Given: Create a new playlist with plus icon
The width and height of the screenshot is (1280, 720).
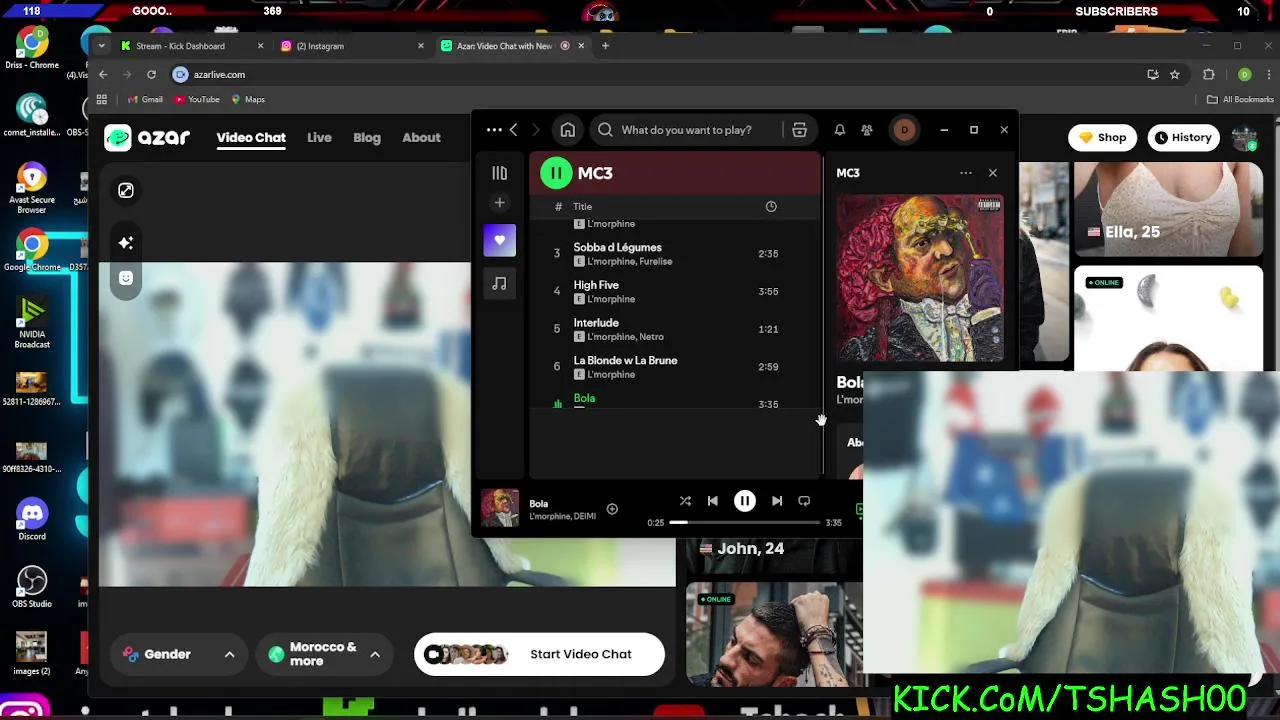Looking at the screenshot, I should pyautogui.click(x=500, y=203).
